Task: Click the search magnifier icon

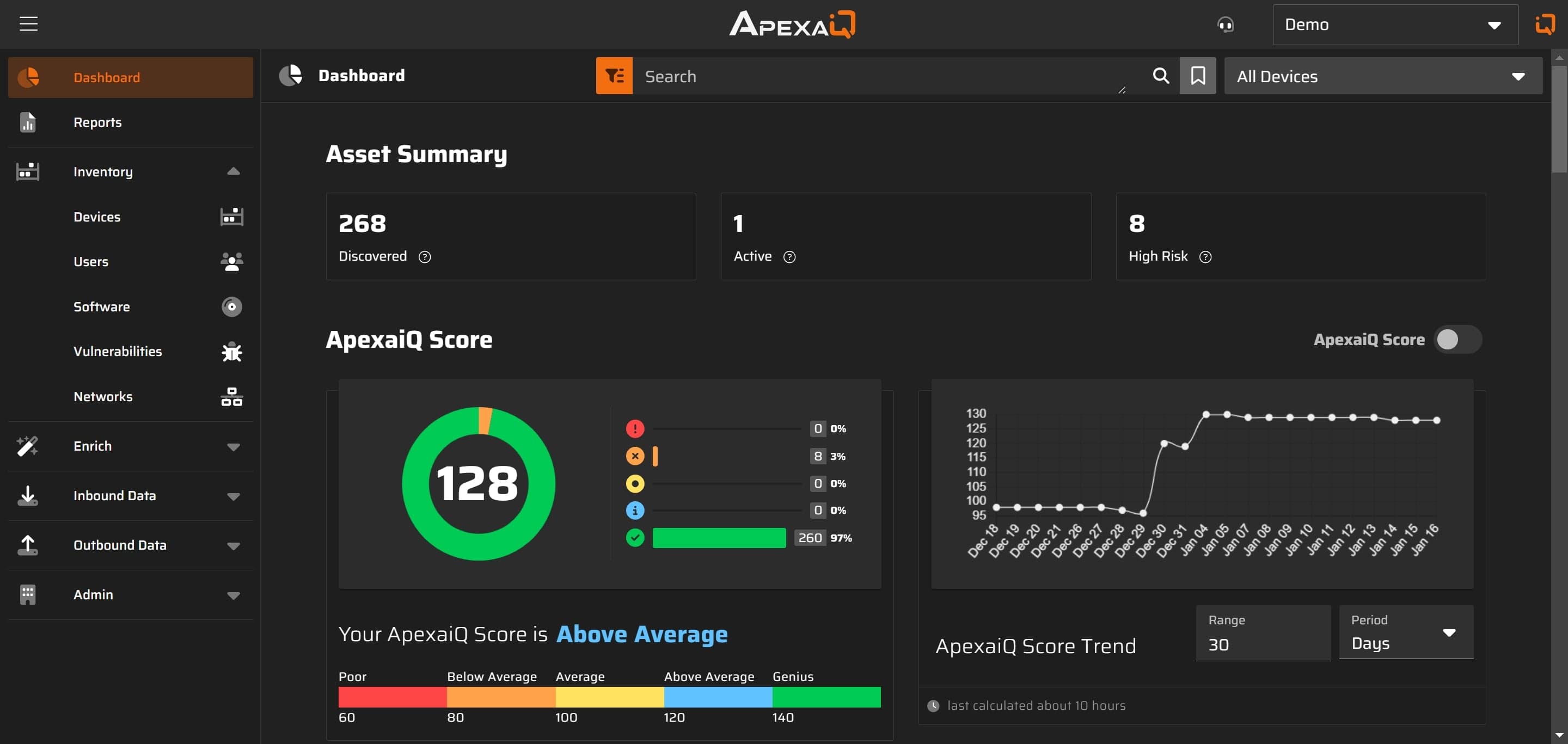Action: pos(1161,76)
